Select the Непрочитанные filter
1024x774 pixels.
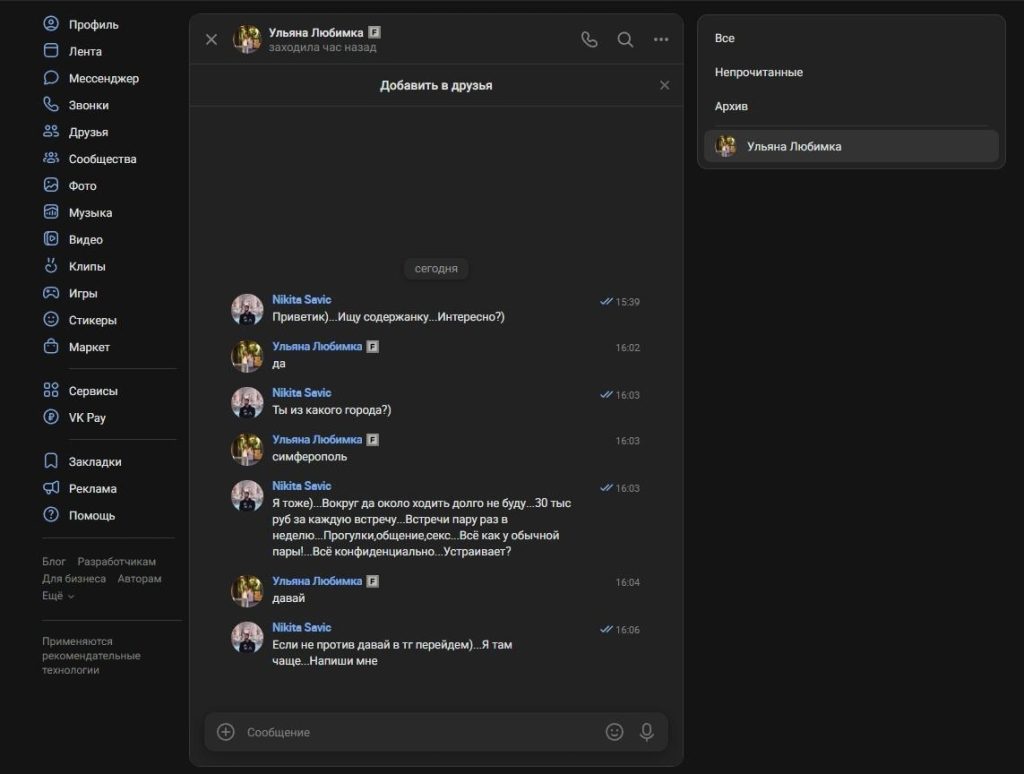(759, 72)
